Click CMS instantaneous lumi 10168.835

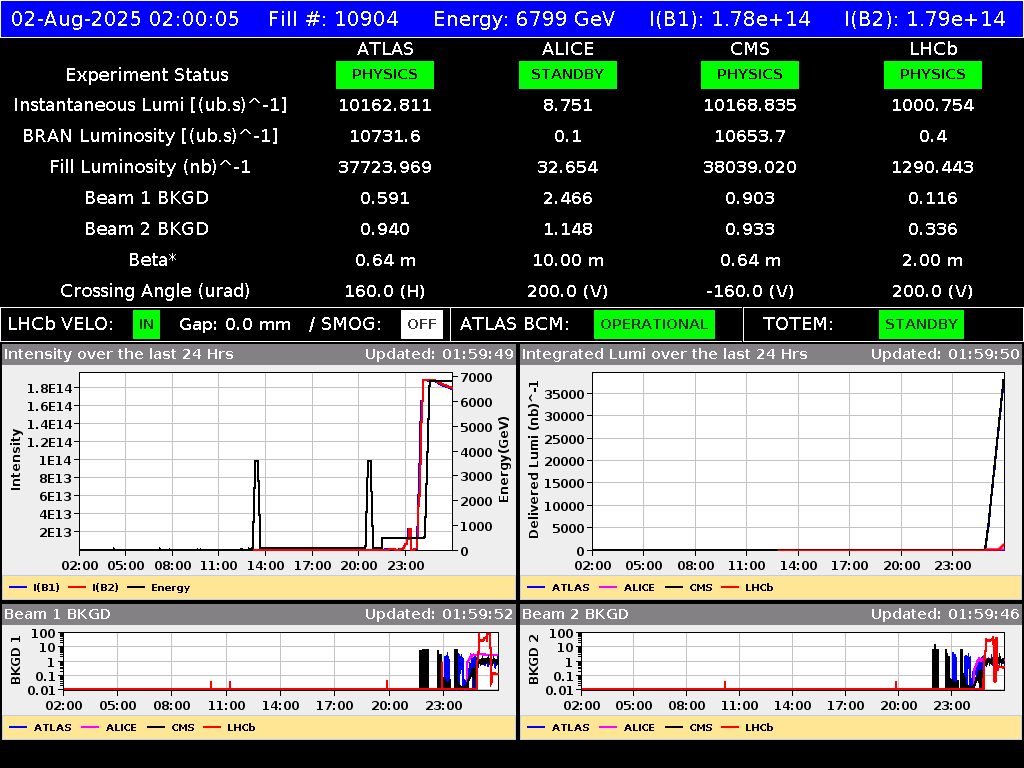tap(750, 105)
